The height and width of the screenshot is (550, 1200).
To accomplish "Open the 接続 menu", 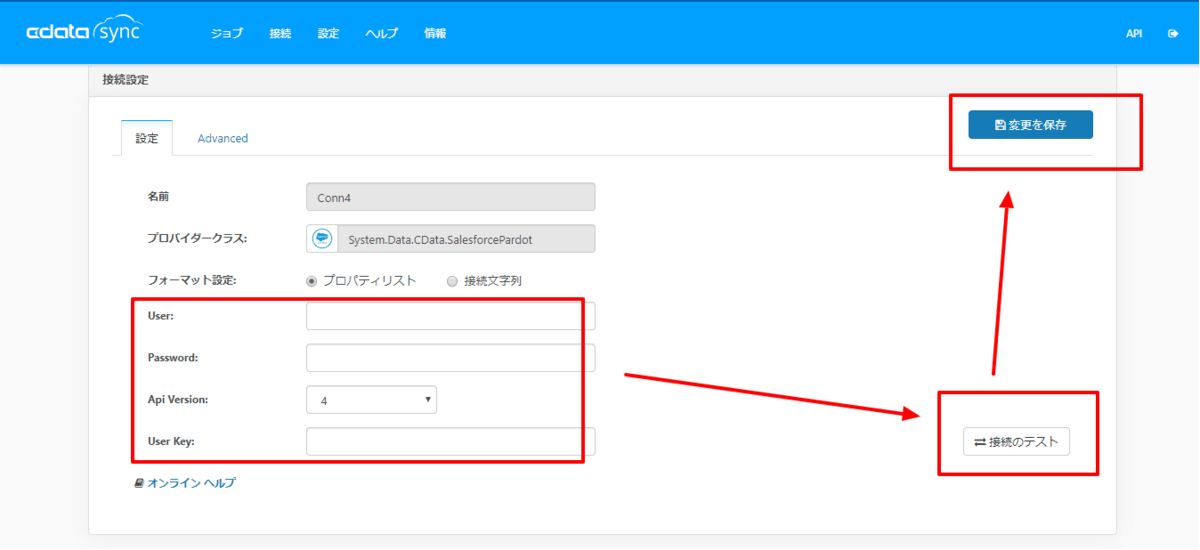I will point(280,33).
